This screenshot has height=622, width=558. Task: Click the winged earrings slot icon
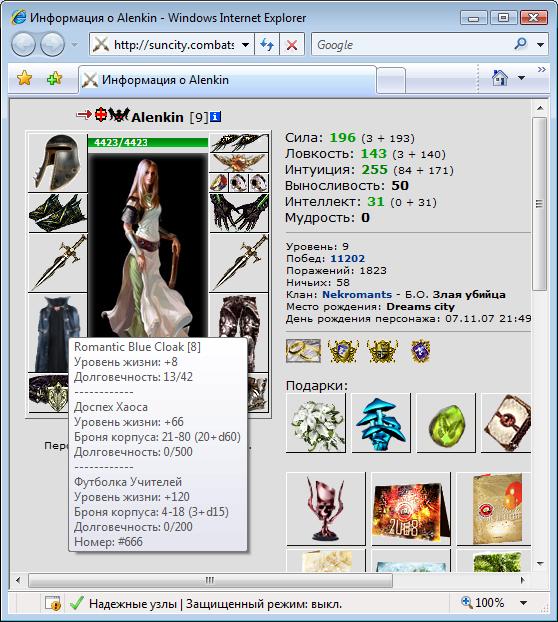239,143
